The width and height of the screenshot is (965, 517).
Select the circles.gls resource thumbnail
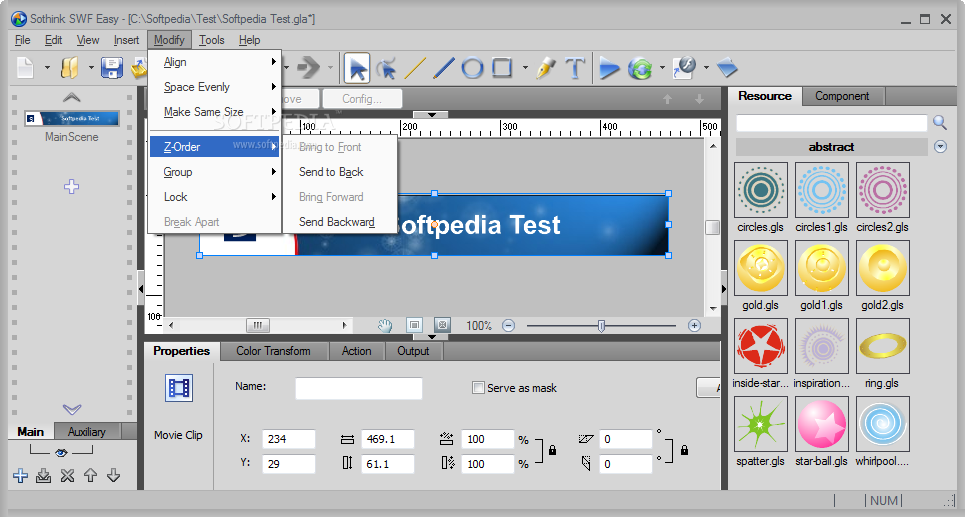pyautogui.click(x=761, y=190)
